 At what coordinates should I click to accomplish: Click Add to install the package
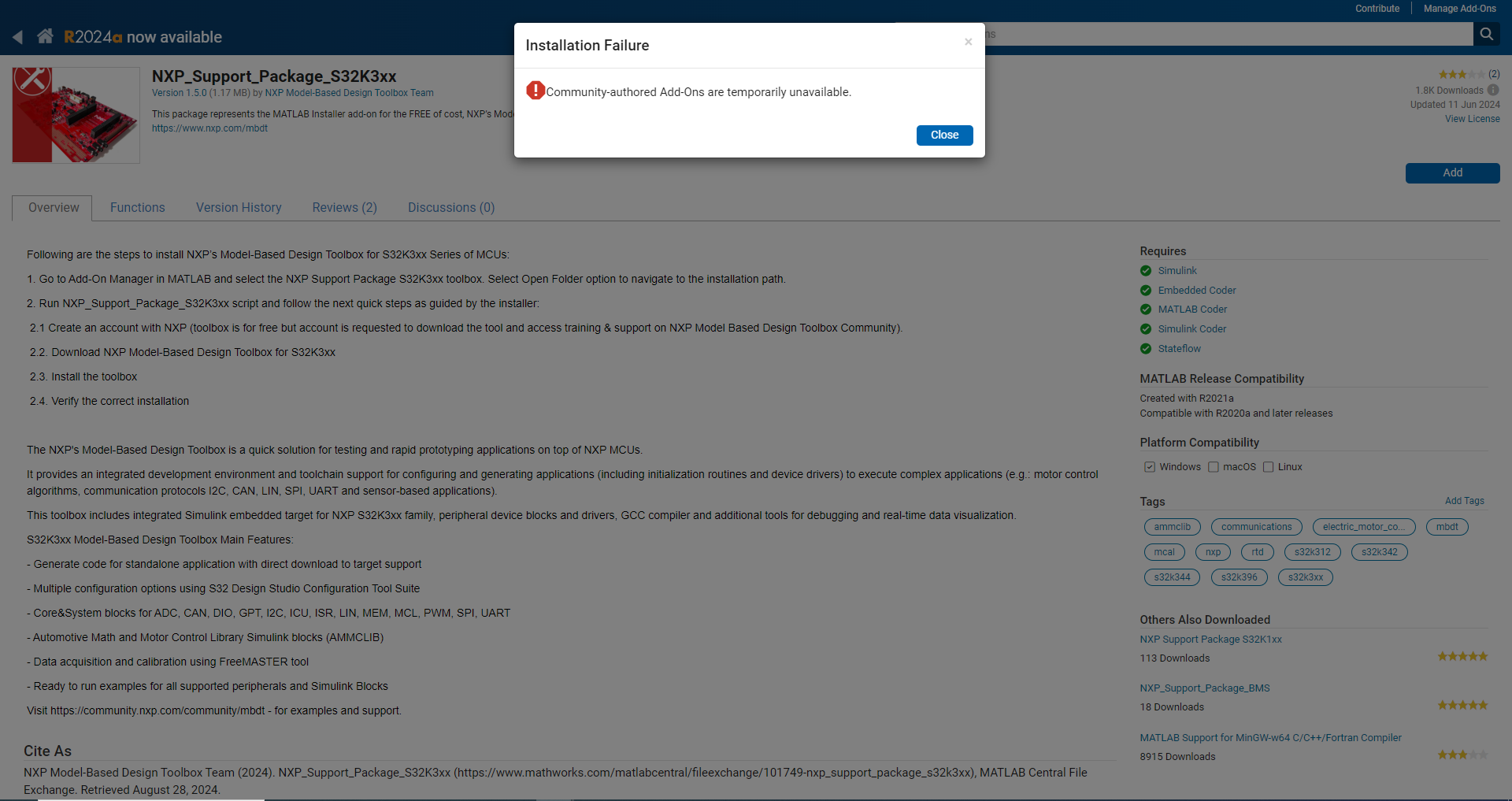click(x=1451, y=172)
